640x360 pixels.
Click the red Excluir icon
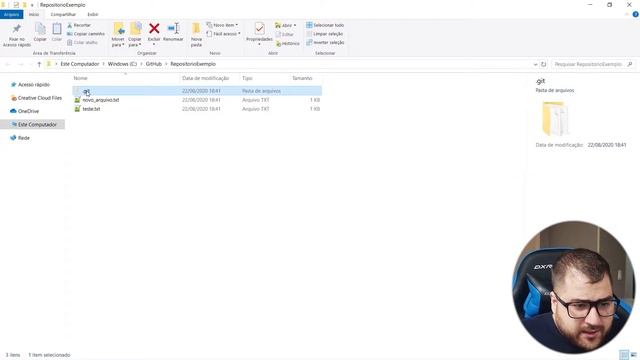[154, 29]
